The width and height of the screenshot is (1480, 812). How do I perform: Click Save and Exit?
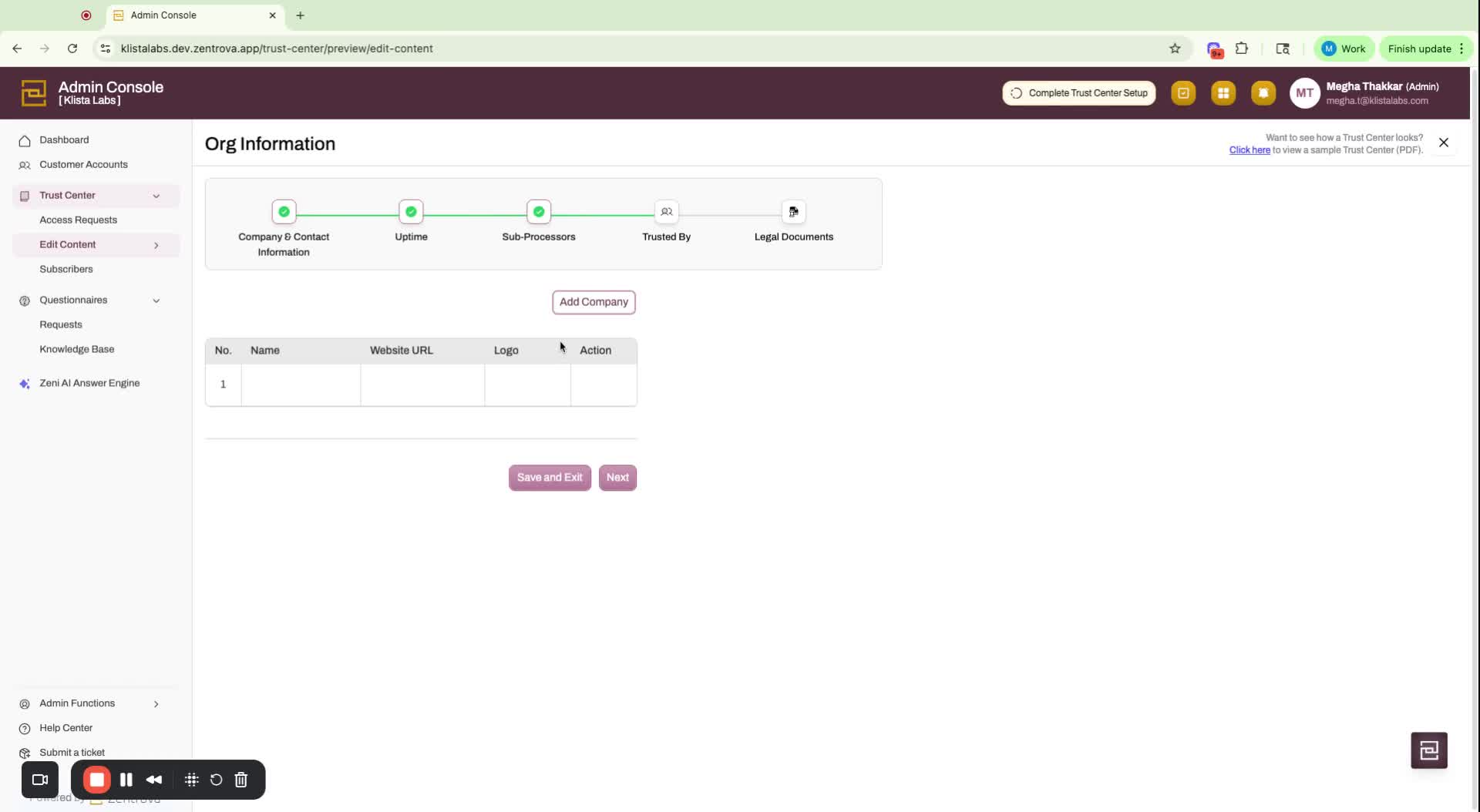coord(550,478)
